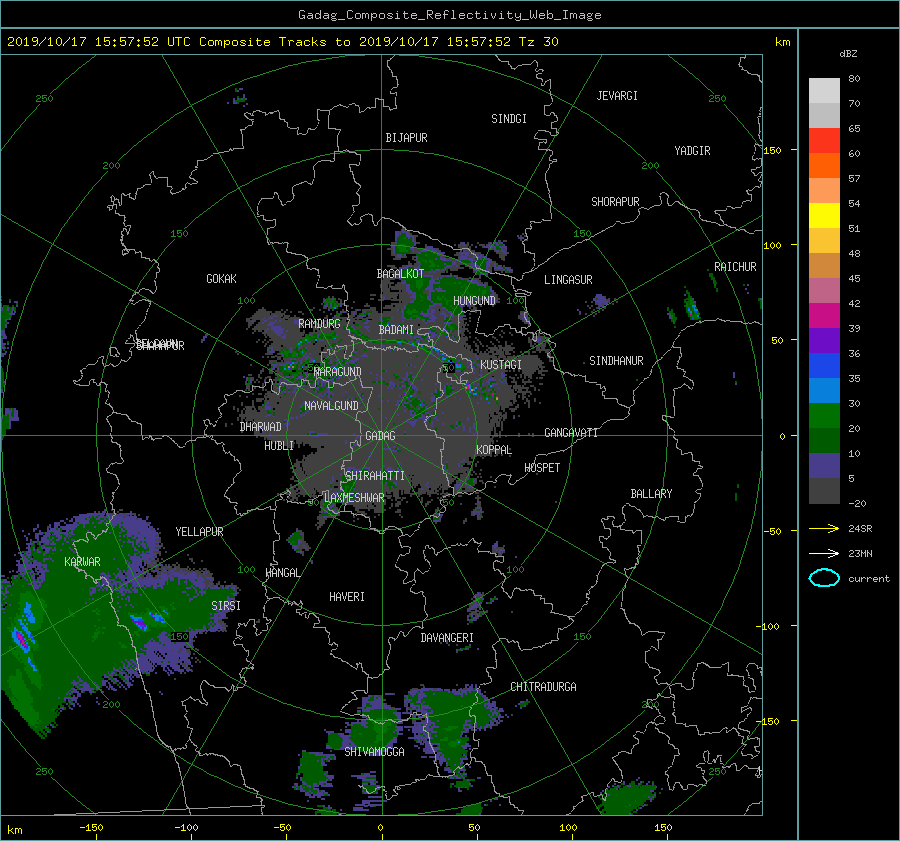The image size is (900, 841).
Task: Click the LAXMESHWAR city label
Action: pos(354,498)
